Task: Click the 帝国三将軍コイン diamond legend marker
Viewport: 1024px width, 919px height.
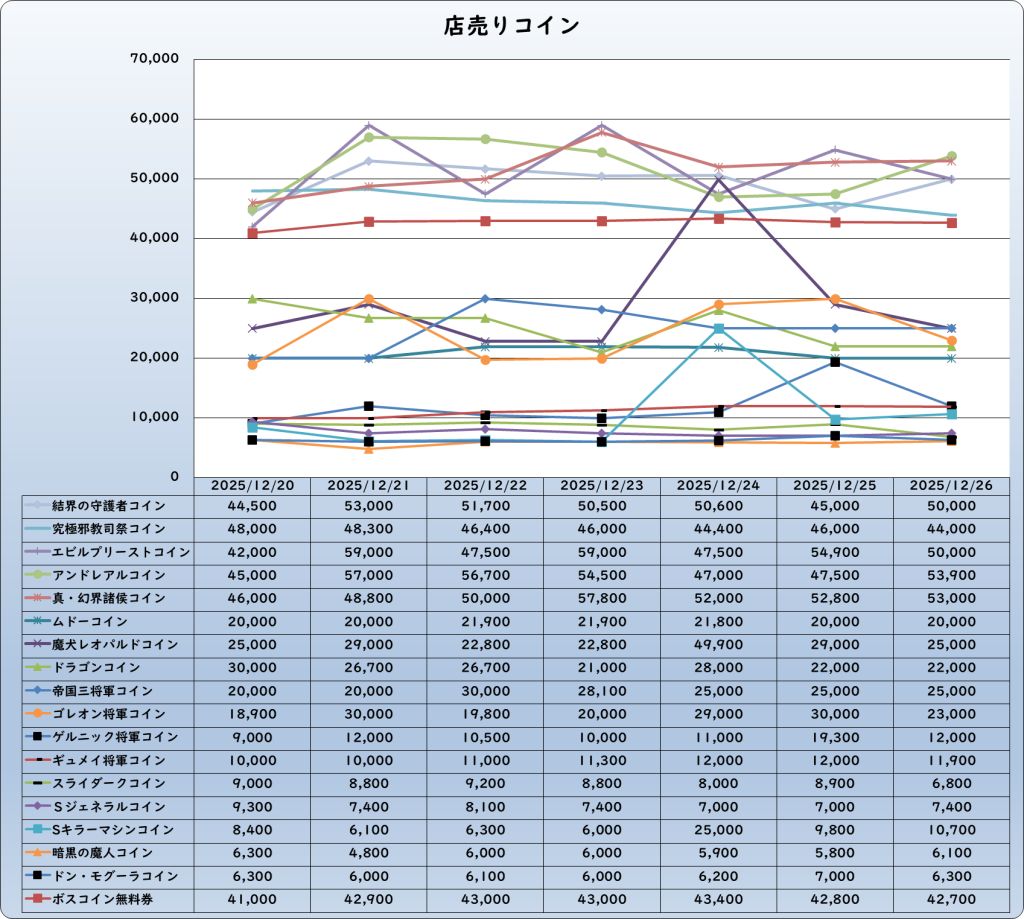Action: 37,691
